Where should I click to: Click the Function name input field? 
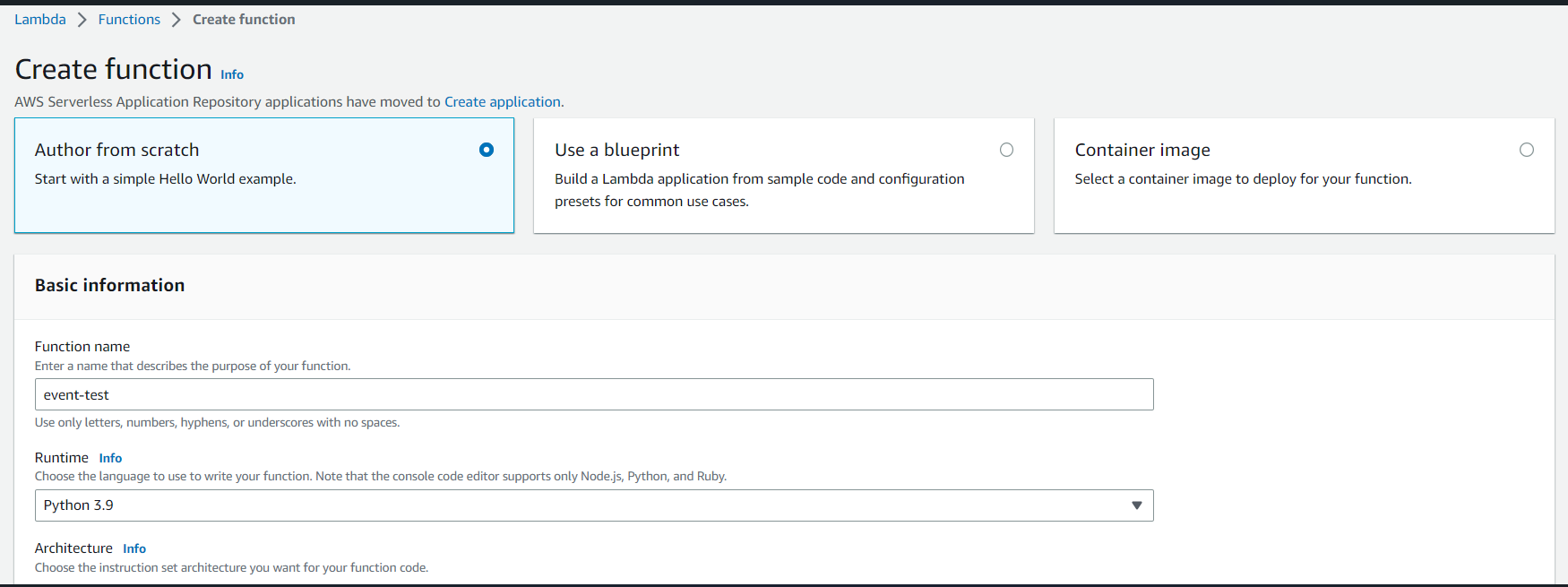tap(594, 394)
